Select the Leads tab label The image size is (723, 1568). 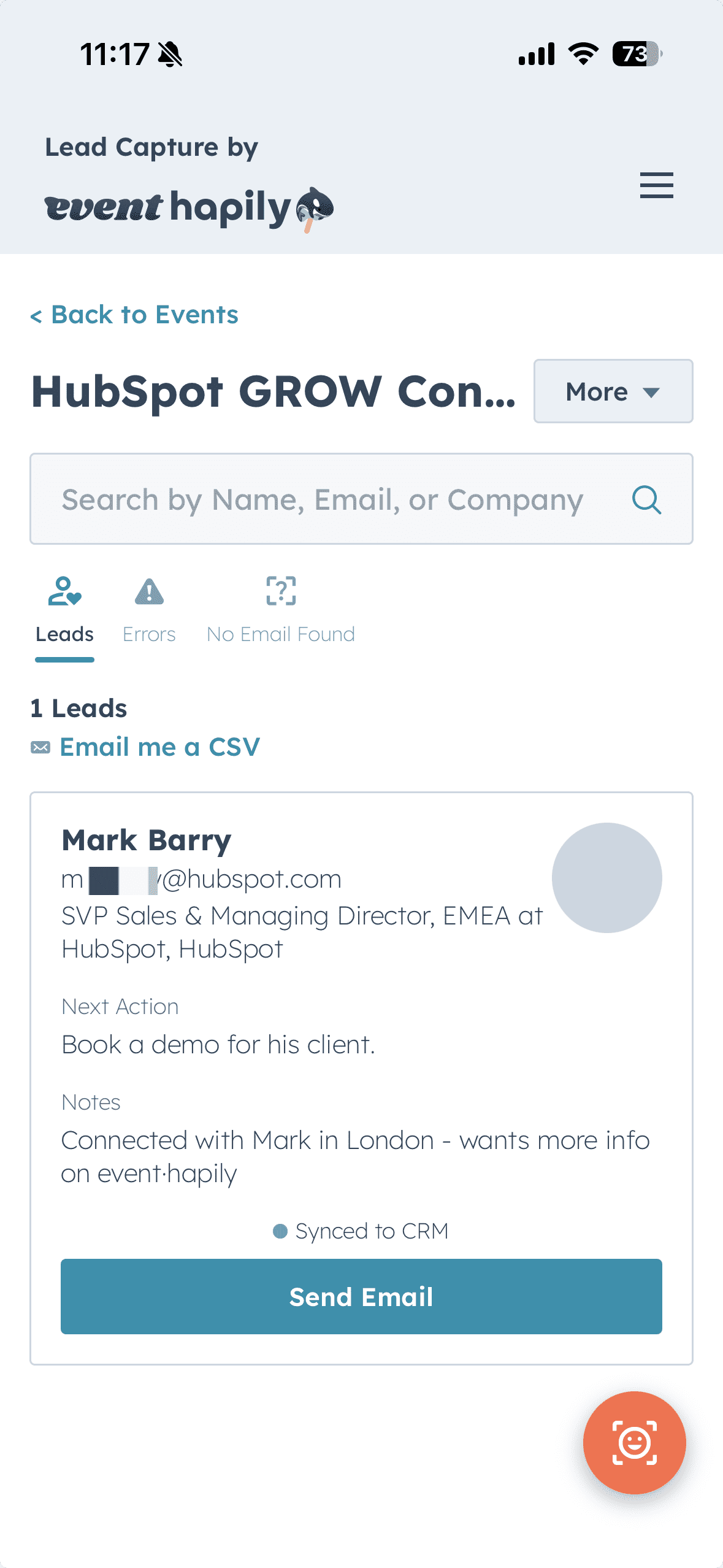[64, 634]
